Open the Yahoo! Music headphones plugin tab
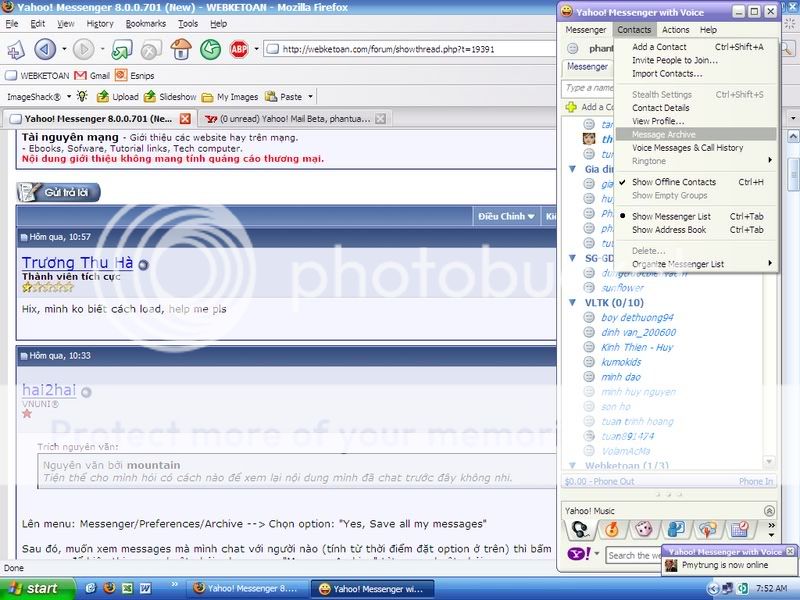Image resolution: width=800 pixels, height=600 pixels. tap(579, 529)
